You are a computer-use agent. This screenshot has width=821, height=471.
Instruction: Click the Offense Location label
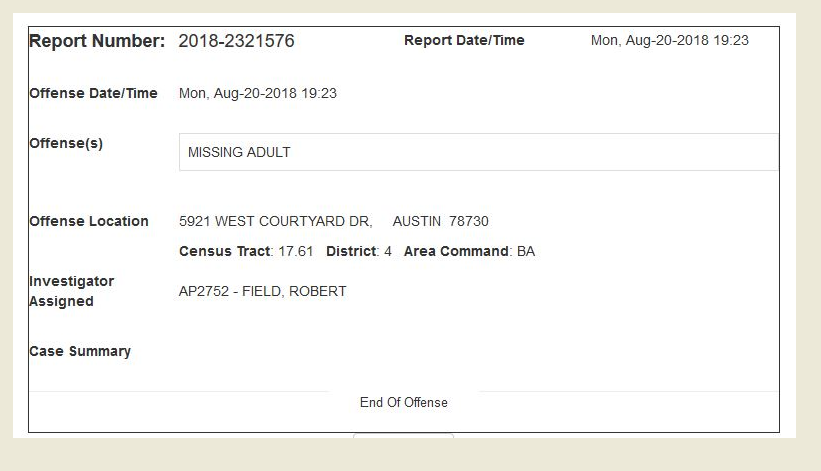tap(89, 221)
